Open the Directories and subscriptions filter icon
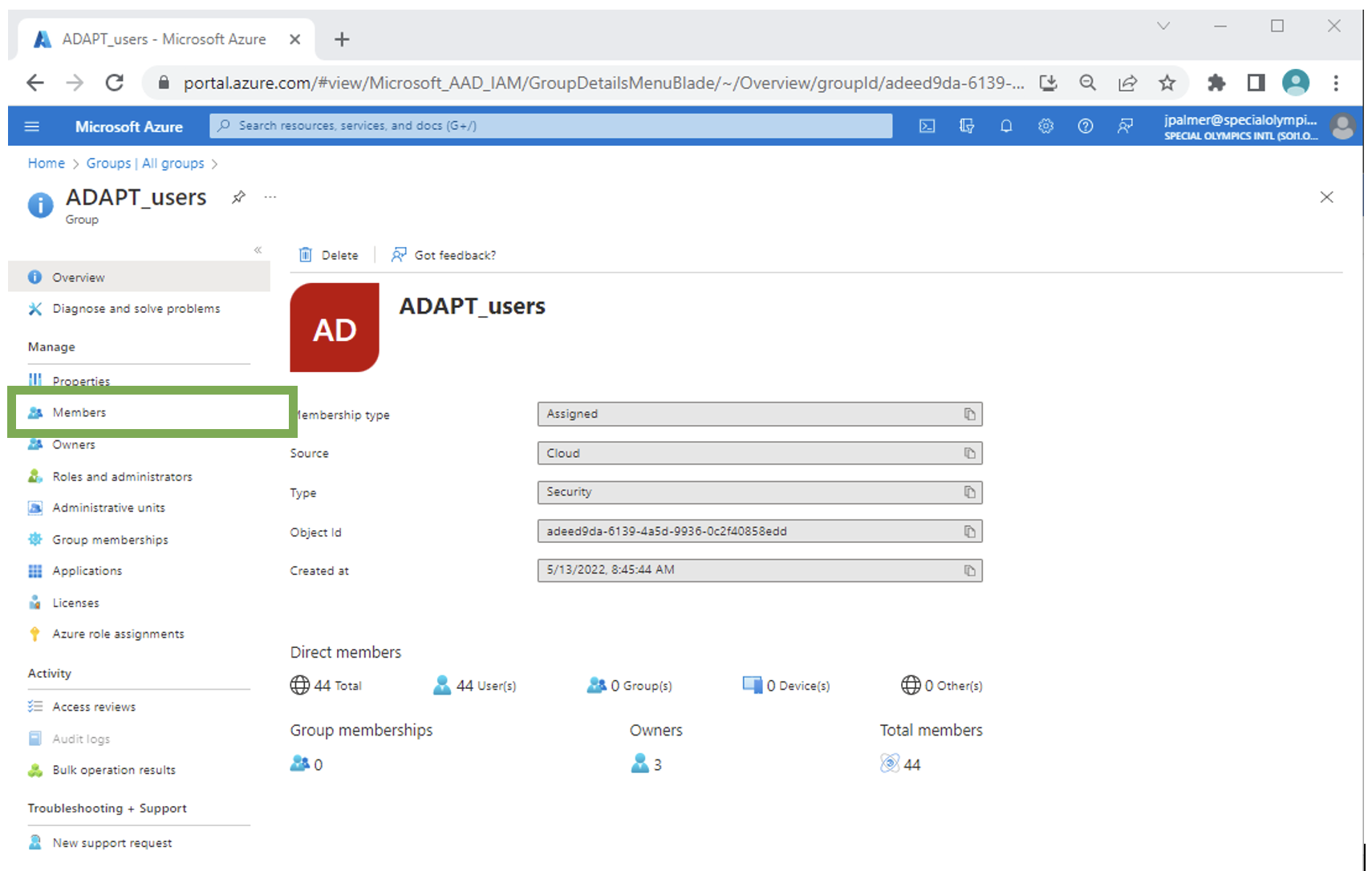This screenshot has width=1372, height=871. coord(967,126)
